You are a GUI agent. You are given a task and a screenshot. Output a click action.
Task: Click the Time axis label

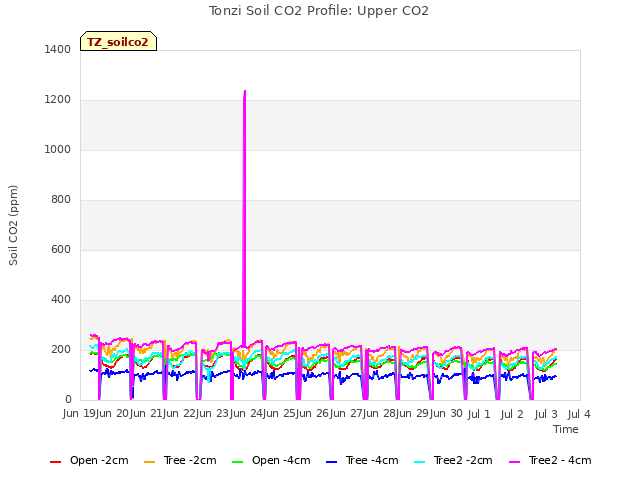click(566, 429)
